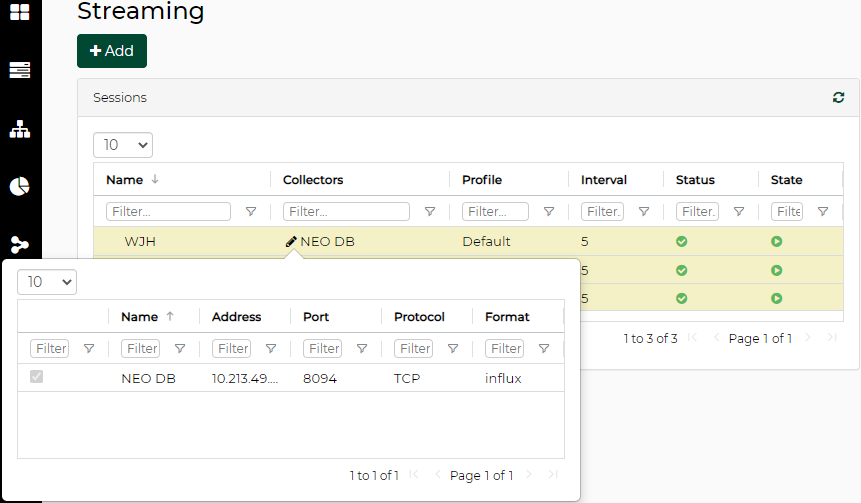The image size is (861, 503).
Task: Sort collectors by Port column header
Action: click(316, 317)
